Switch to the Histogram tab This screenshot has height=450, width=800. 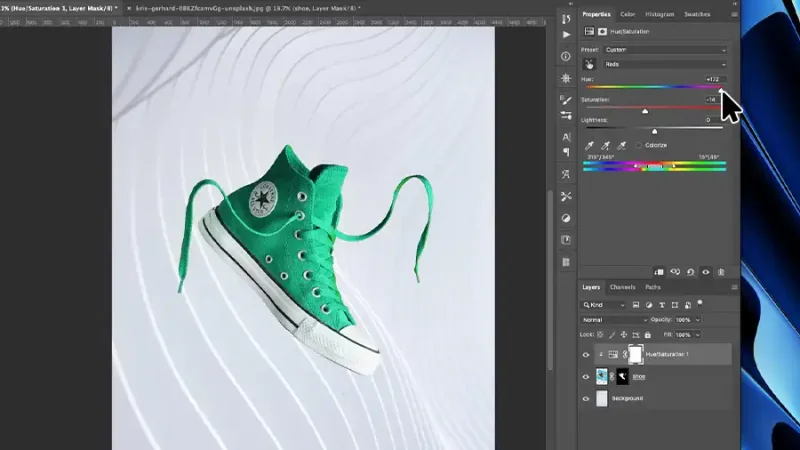[659, 14]
